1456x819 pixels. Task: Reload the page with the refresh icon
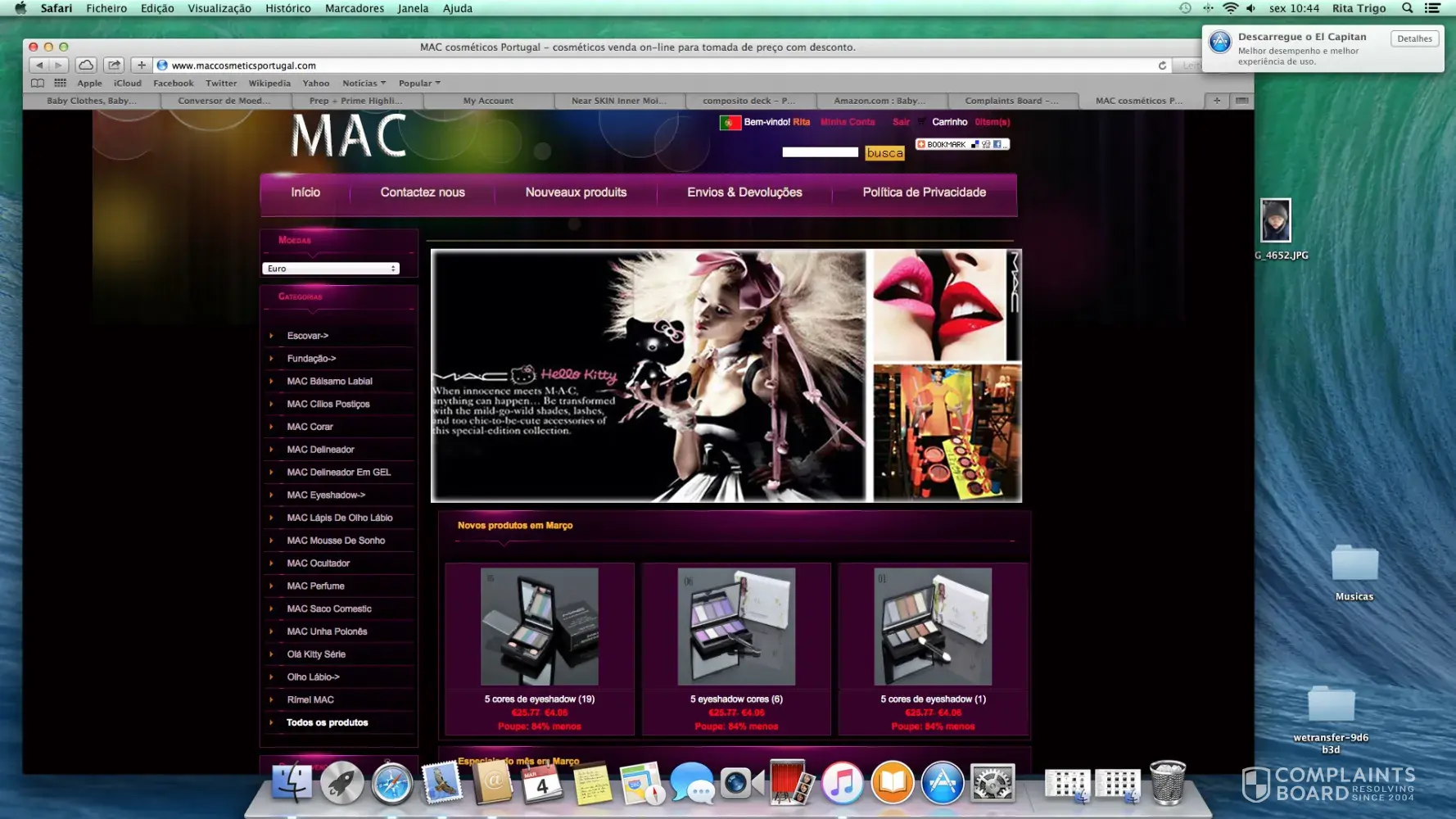click(x=1161, y=66)
